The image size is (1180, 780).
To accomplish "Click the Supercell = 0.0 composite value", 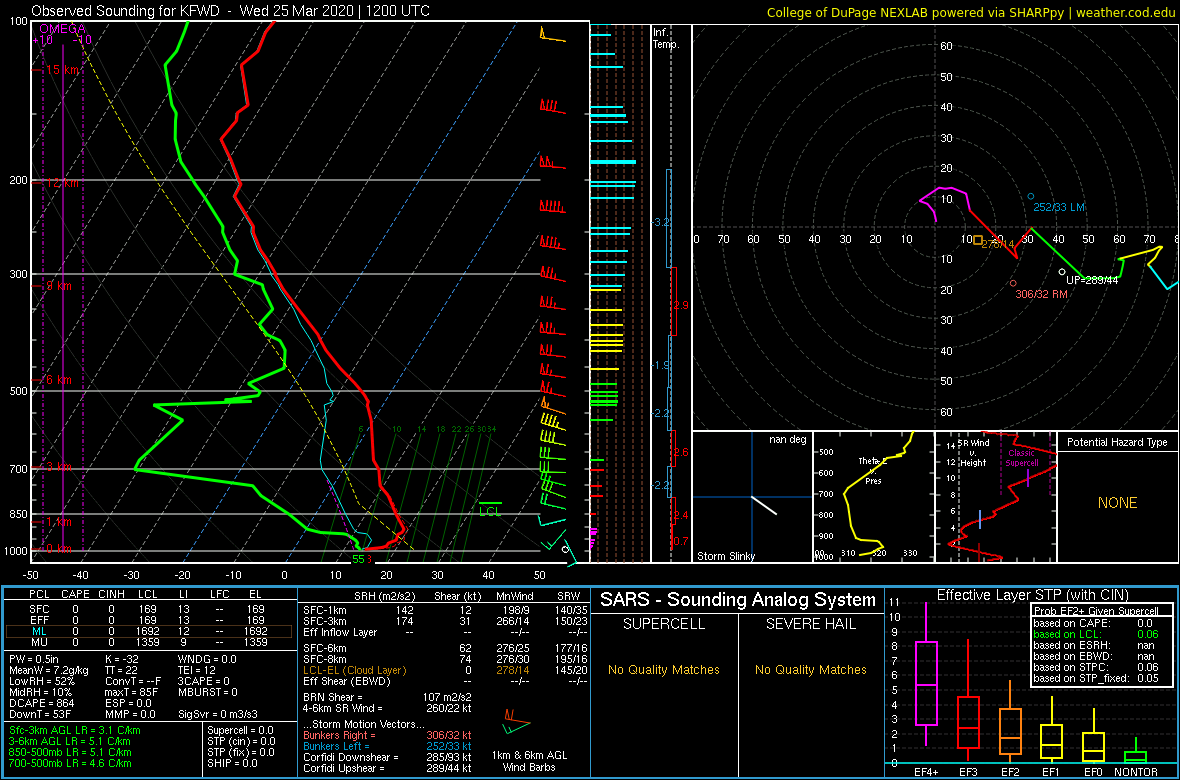I will [x=240, y=730].
